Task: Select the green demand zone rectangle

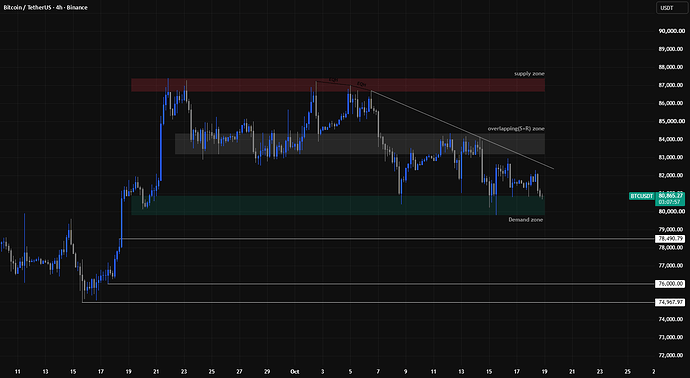Action: click(x=338, y=205)
